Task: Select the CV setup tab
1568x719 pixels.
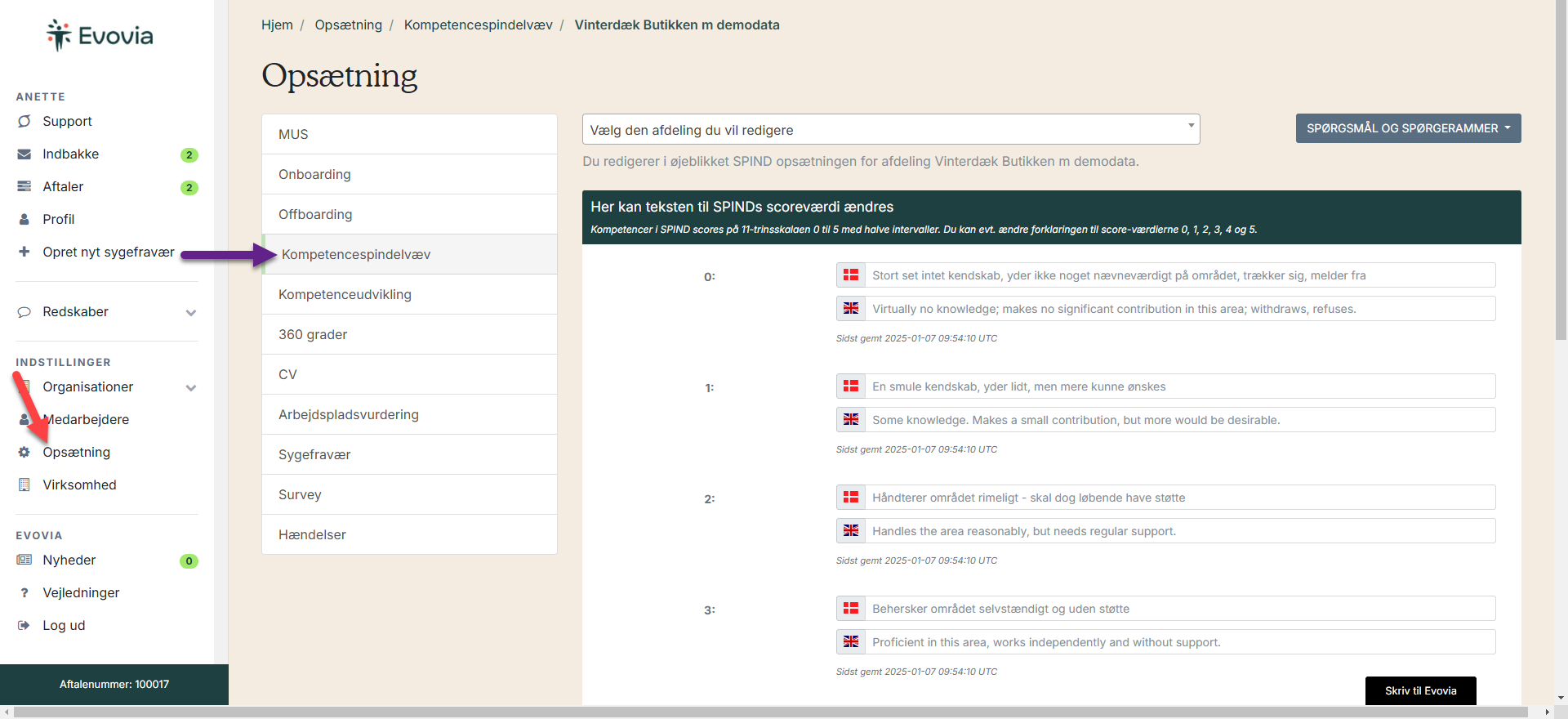Action: coord(409,374)
